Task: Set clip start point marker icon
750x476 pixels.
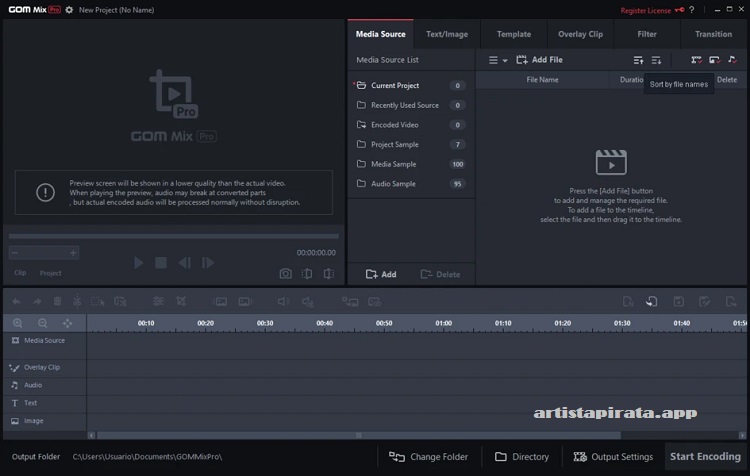Action: pyautogui.click(x=307, y=274)
